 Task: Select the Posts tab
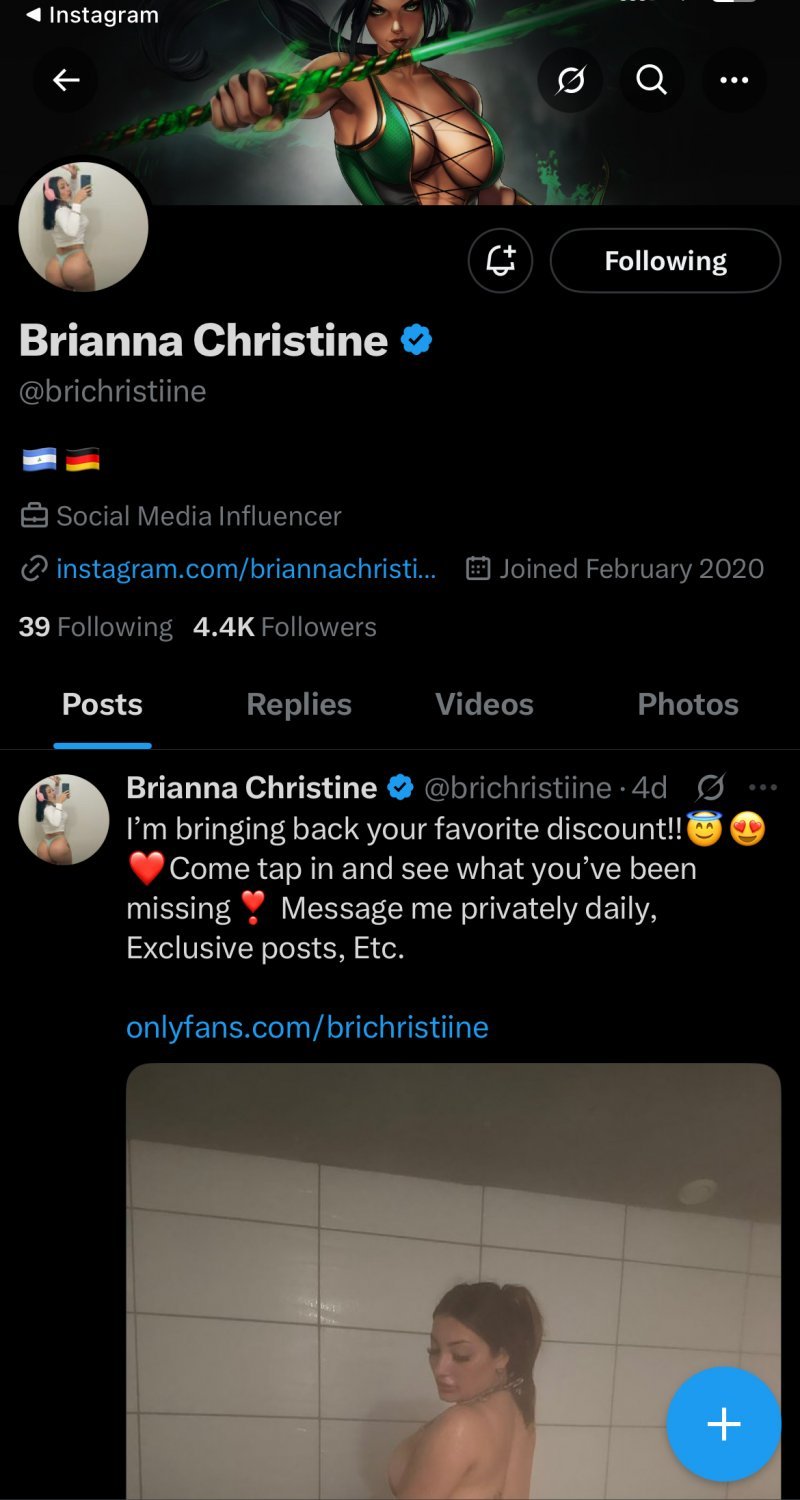click(102, 704)
